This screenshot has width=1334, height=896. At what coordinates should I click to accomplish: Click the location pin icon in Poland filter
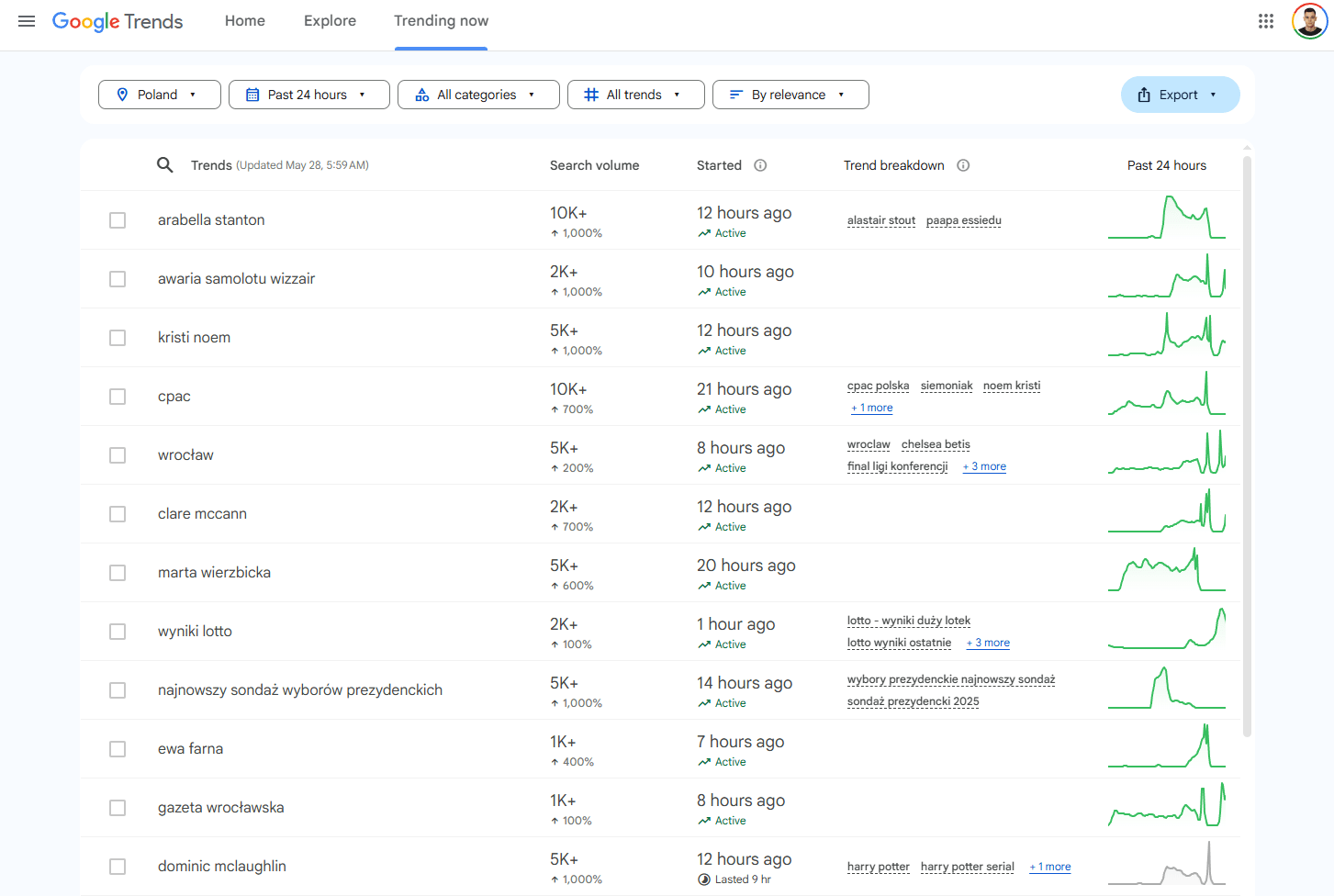coord(122,95)
